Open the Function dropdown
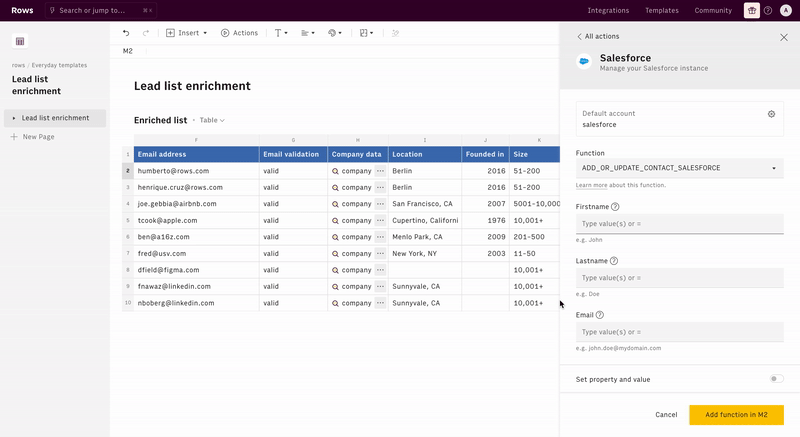This screenshot has width=800, height=437. pos(680,168)
